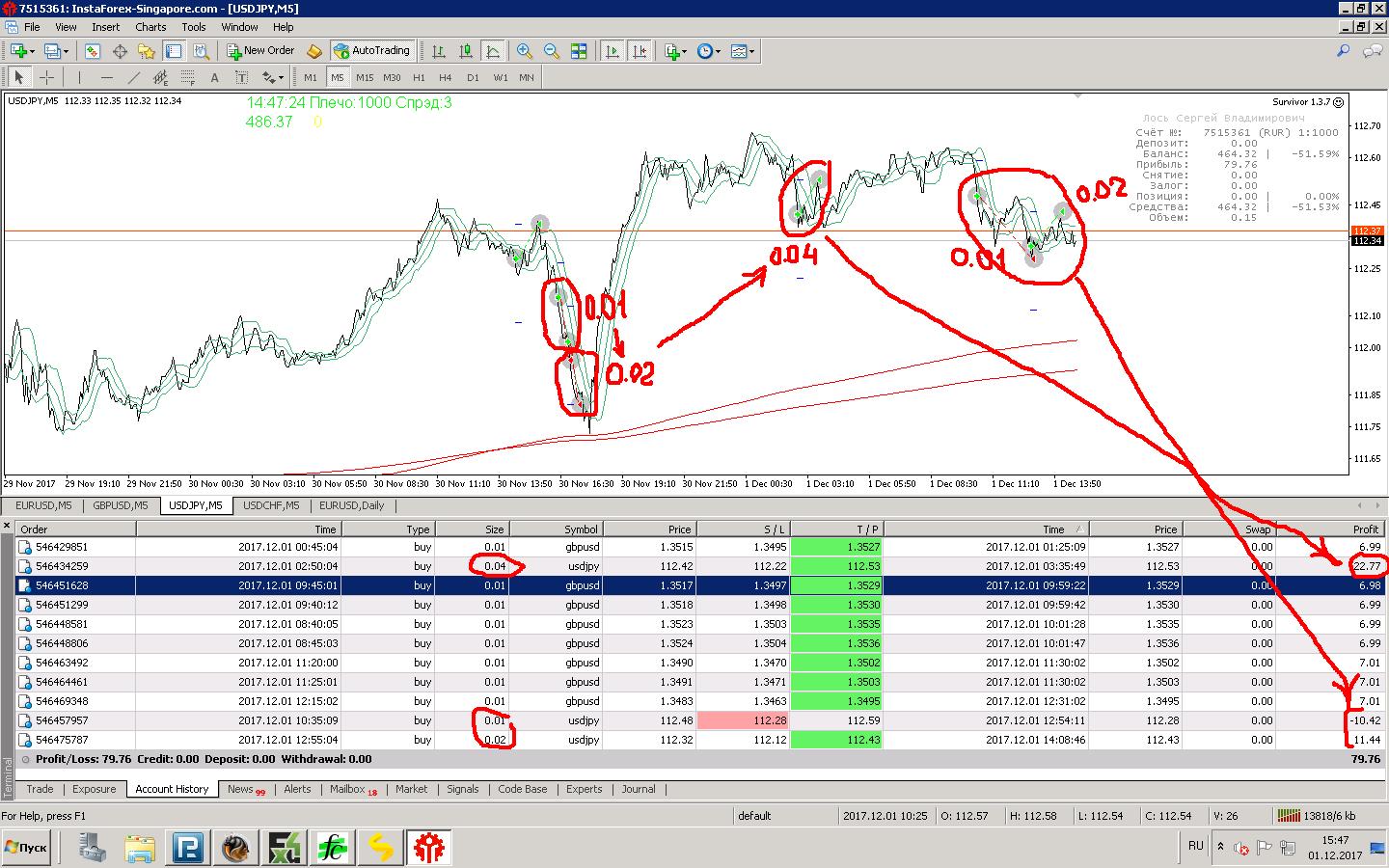Toggle the AutoTrading button
The width and height of the screenshot is (1389, 868).
(x=371, y=51)
